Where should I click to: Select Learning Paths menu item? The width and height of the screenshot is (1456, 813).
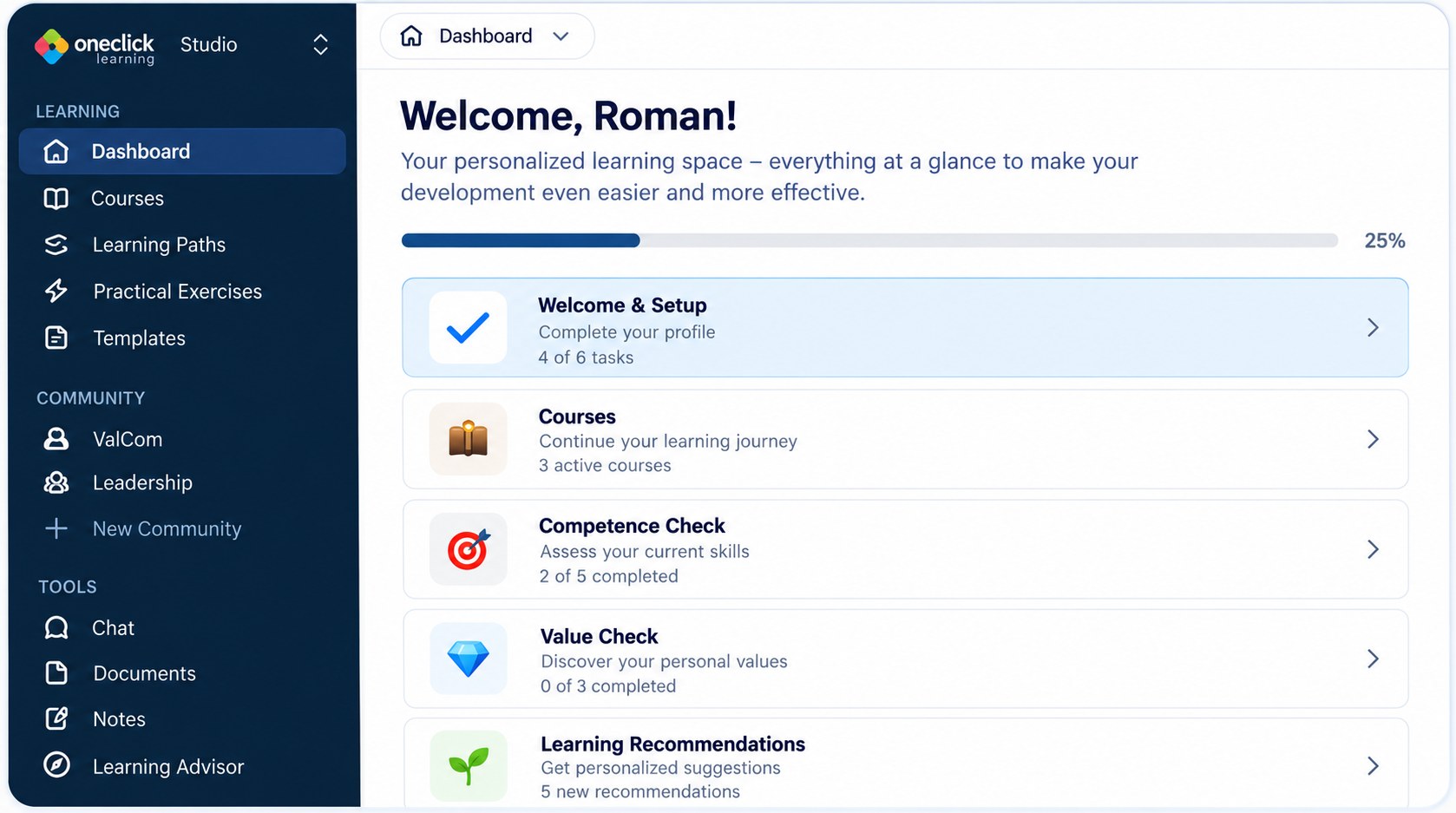pos(182,245)
